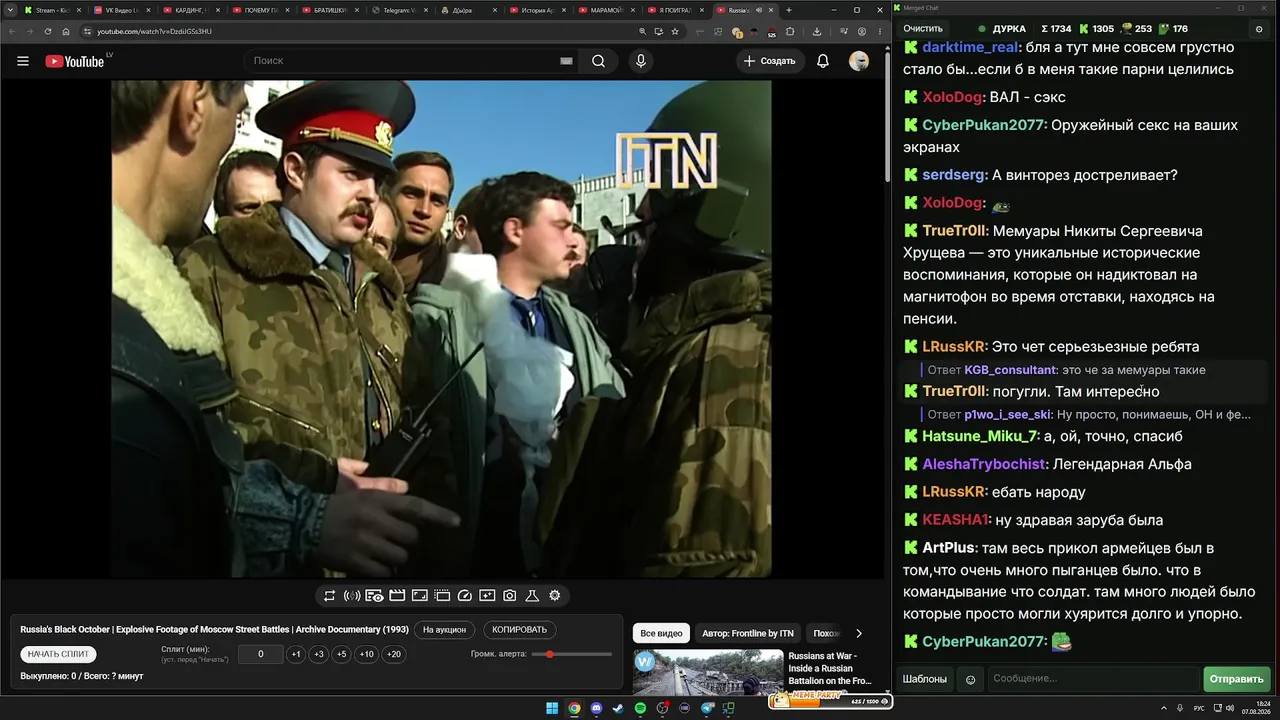
Task: Focus the split minutes input field
Action: tap(261, 654)
